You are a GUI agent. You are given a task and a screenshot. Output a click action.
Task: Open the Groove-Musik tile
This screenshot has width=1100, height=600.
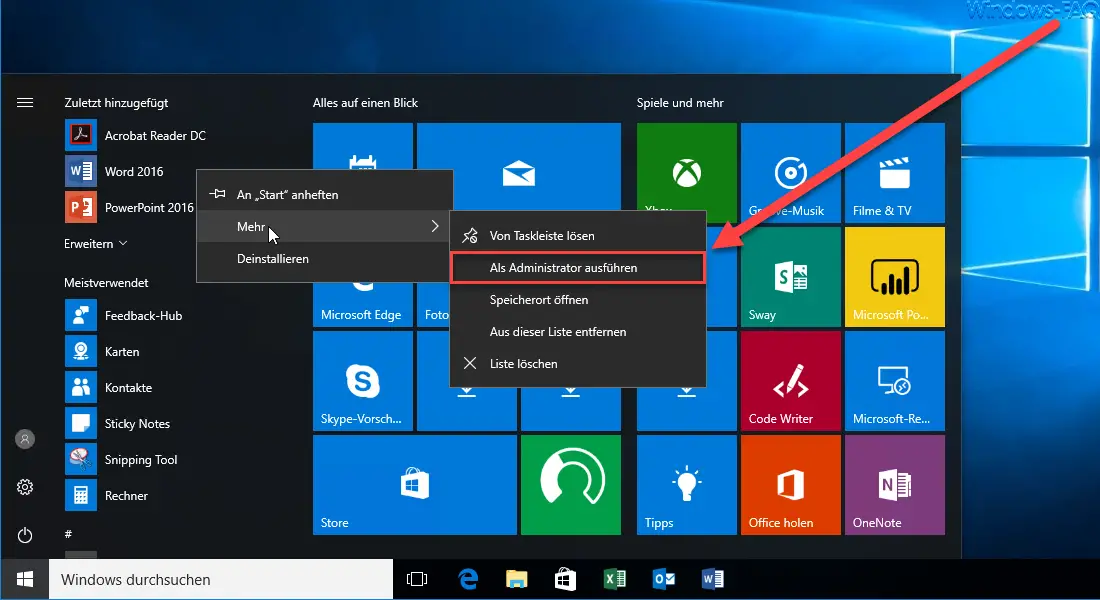[791, 173]
